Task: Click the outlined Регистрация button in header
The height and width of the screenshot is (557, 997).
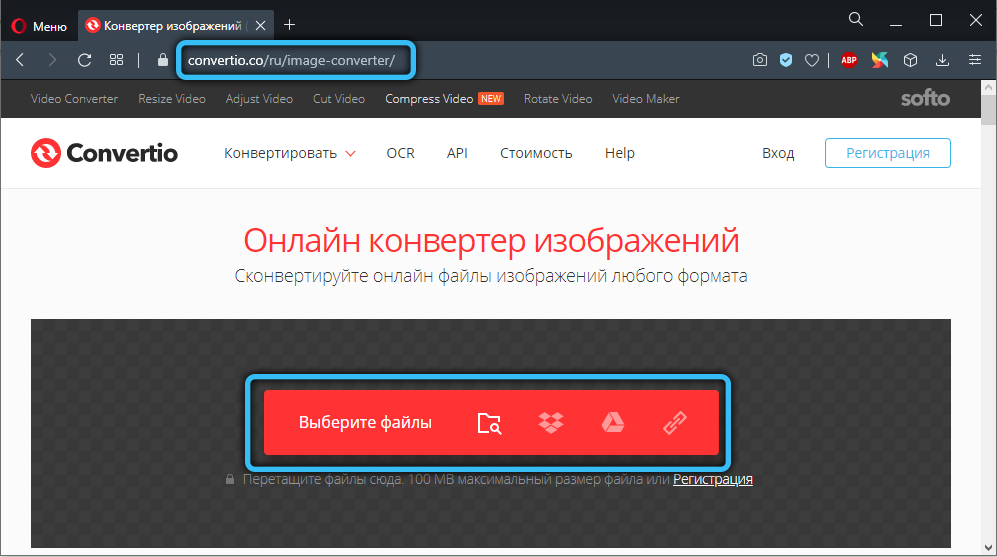Action: 888,153
